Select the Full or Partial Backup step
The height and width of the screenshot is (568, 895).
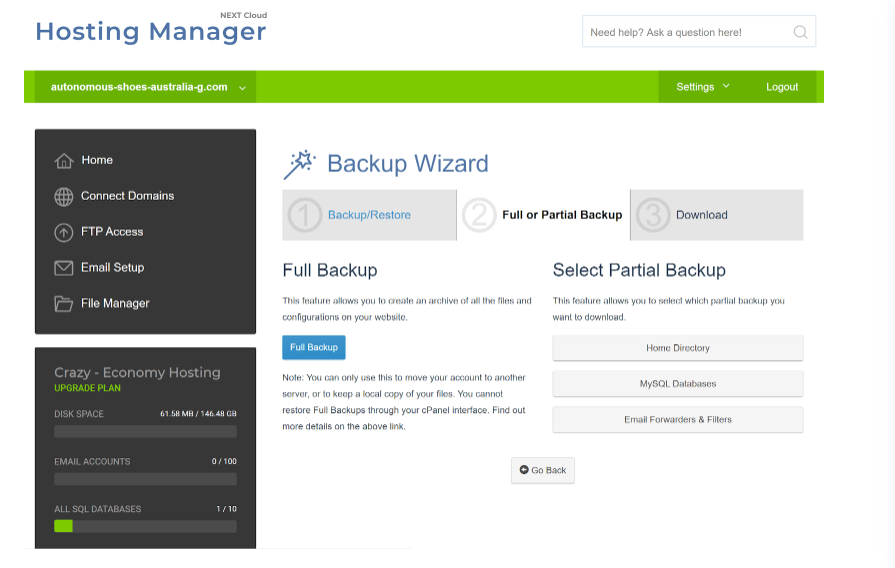(x=543, y=215)
